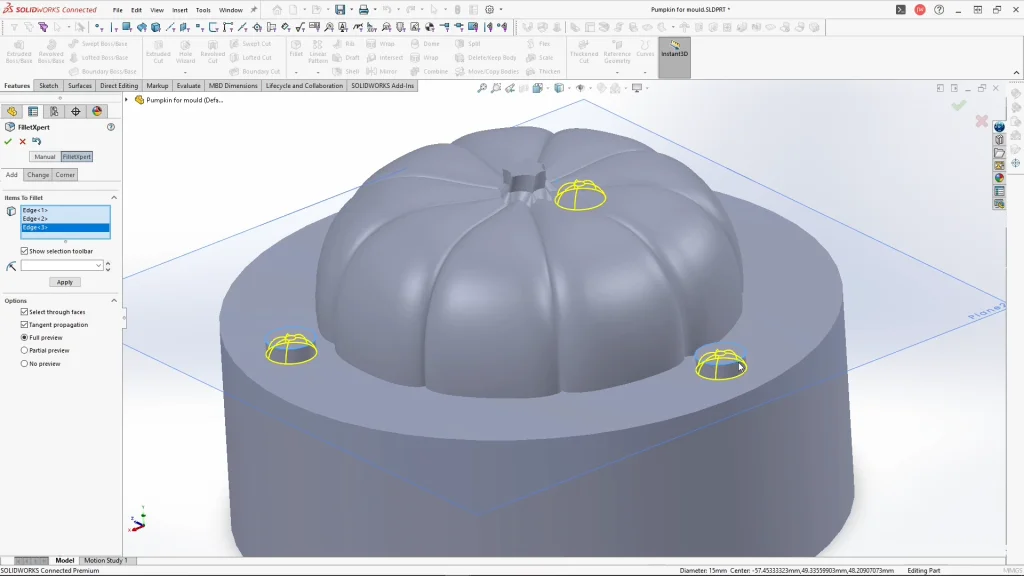The height and width of the screenshot is (576, 1024).
Task: Cancel FilletXpert using the red X
Action: [22, 141]
